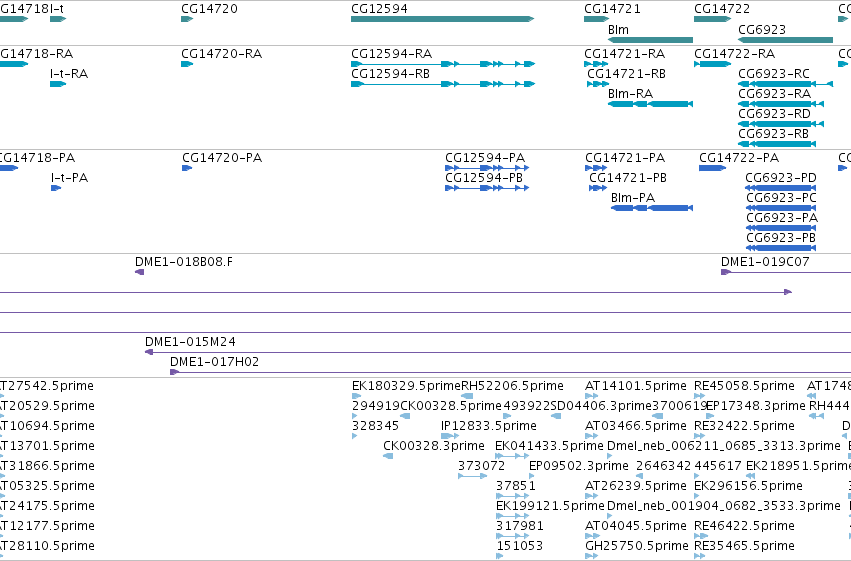Select the CG6923-PB protein label

781,238
